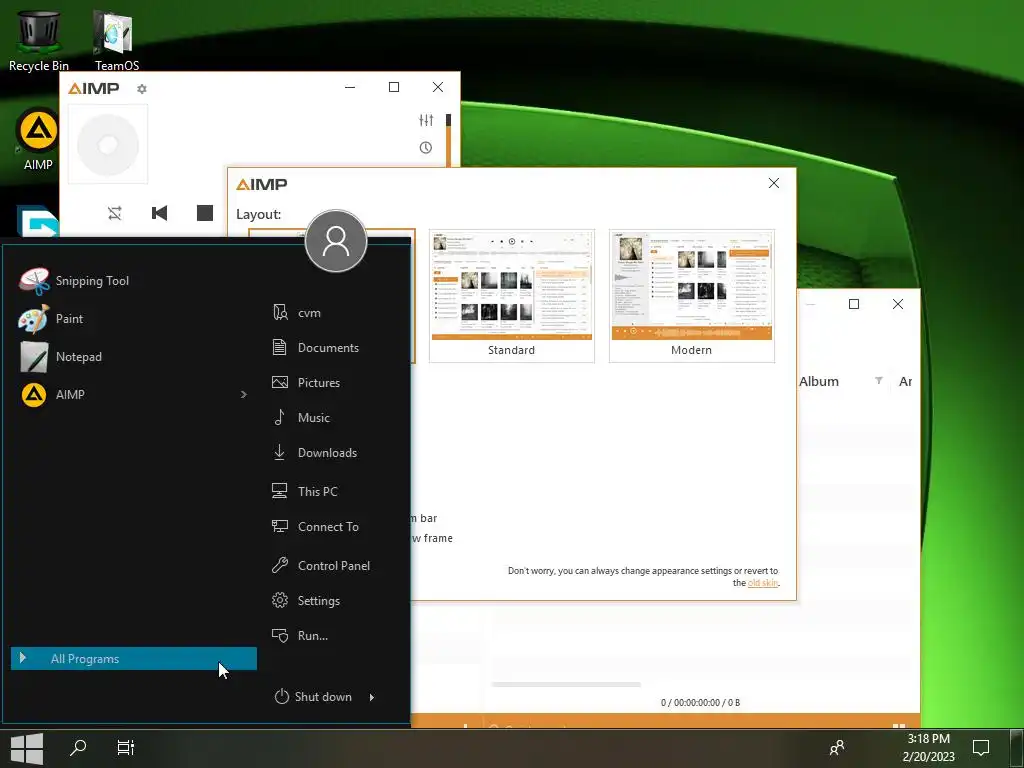Open the Album column filter icon

[879, 381]
